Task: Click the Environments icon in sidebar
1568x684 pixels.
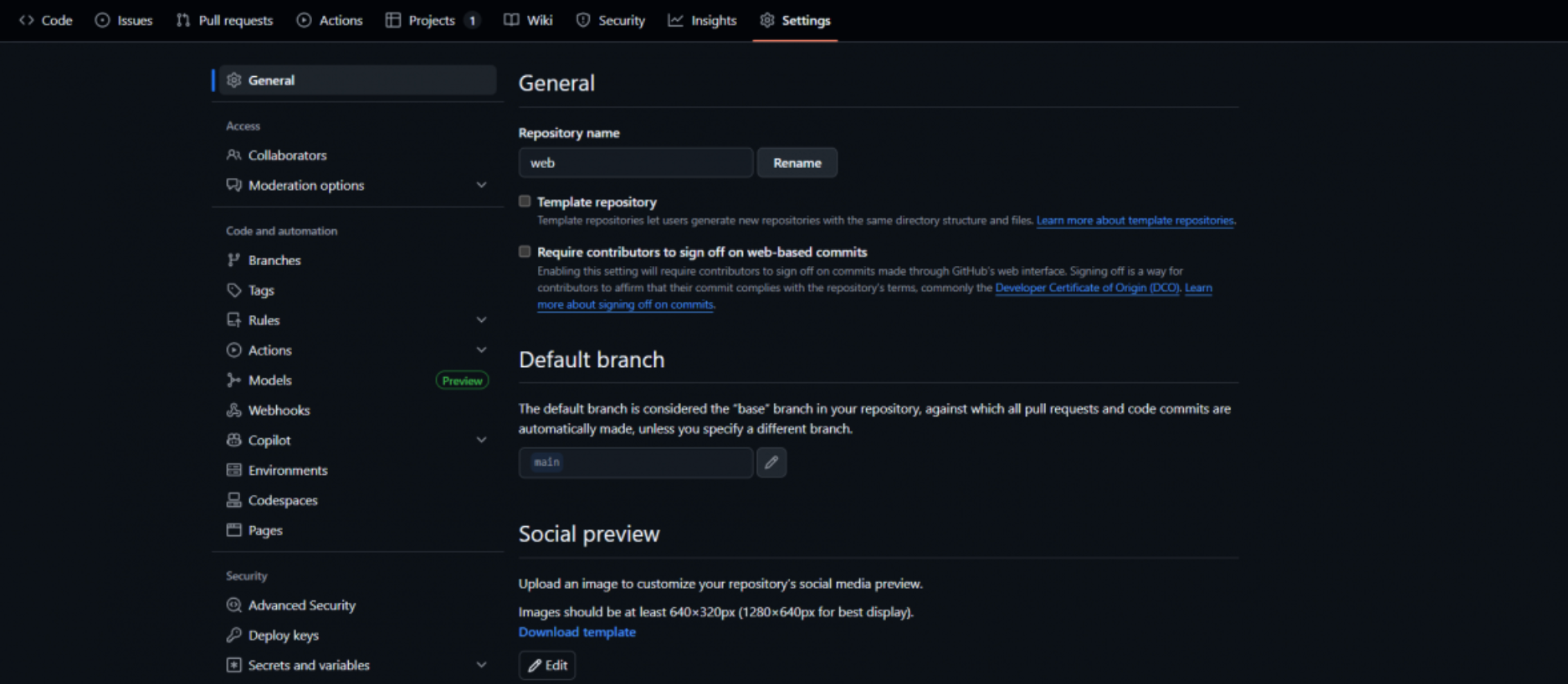Action: pyautogui.click(x=234, y=470)
